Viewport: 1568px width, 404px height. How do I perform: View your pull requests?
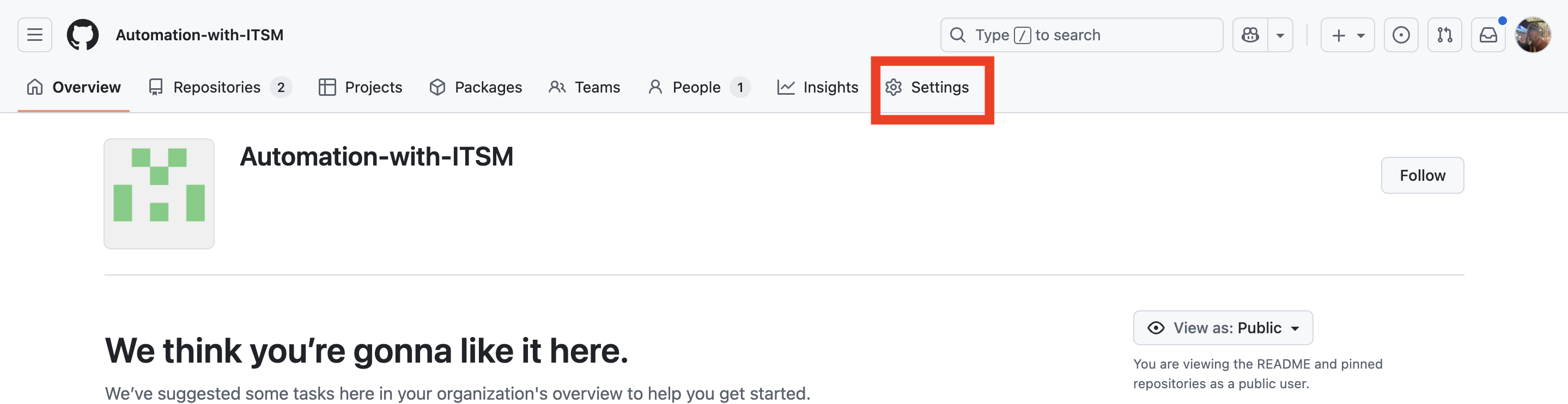1444,35
